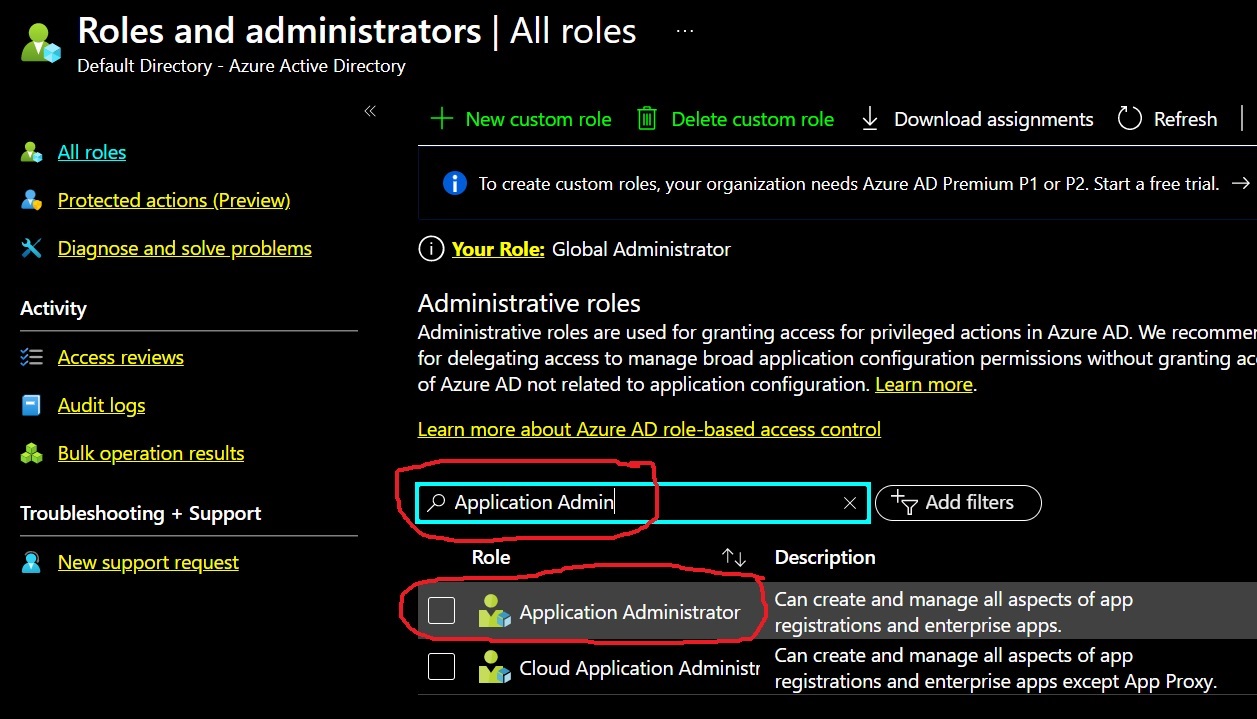
Task: Click the arrow at the banner's right end
Action: [x=1241, y=183]
